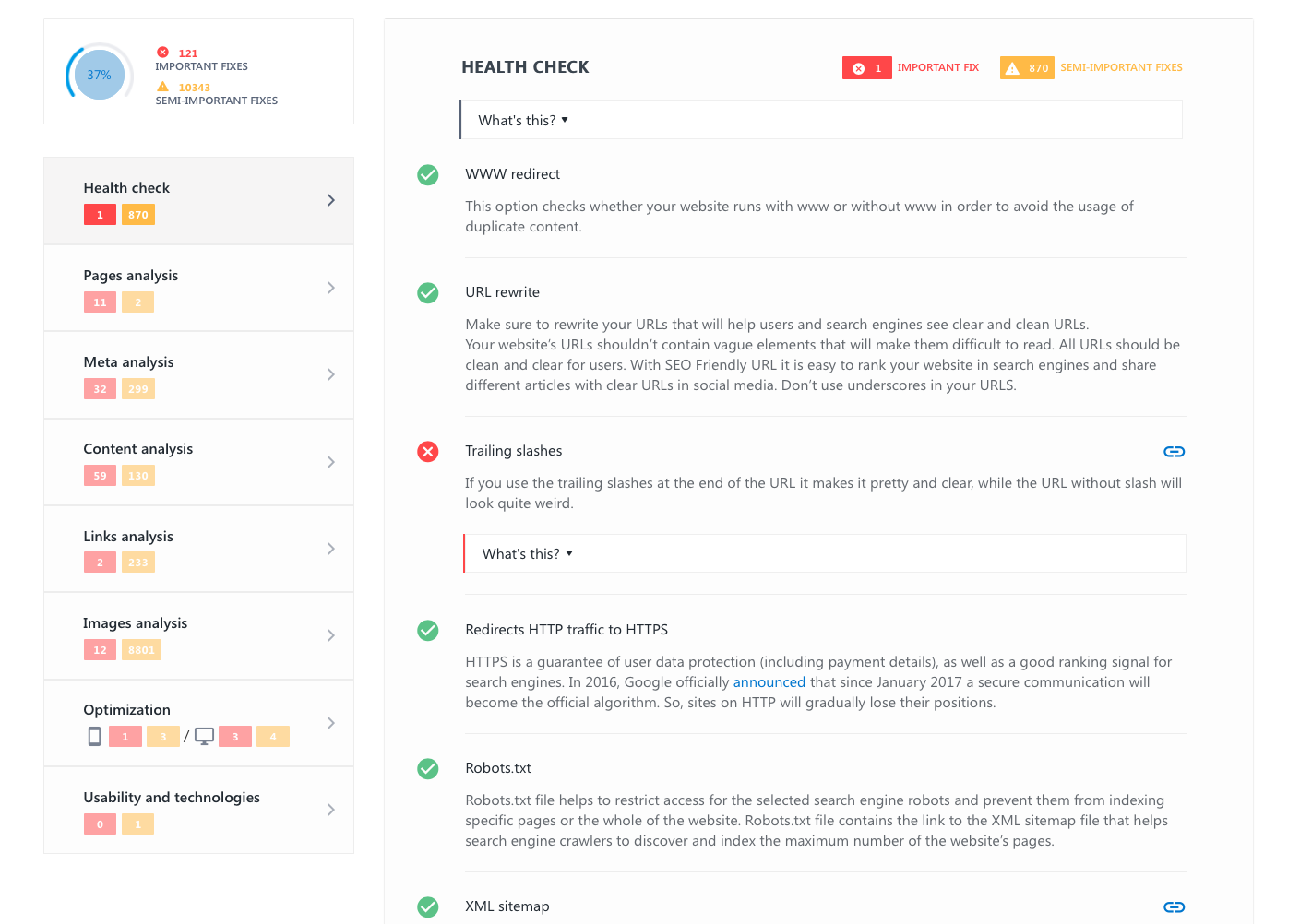
Task: Click the mobile device icon under Optimization
Action: click(94, 736)
